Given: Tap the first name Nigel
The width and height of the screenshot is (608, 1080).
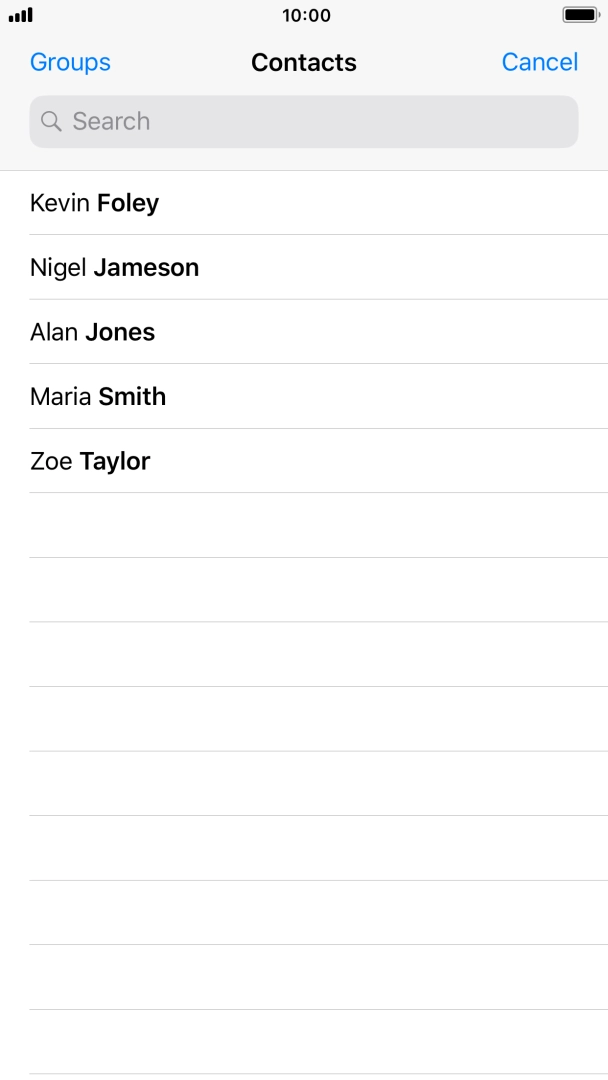Looking at the screenshot, I should 59,267.
